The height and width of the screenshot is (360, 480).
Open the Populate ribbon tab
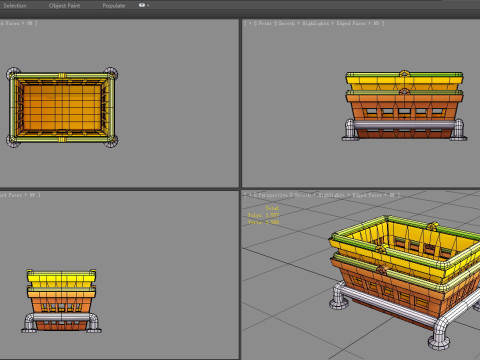click(114, 6)
